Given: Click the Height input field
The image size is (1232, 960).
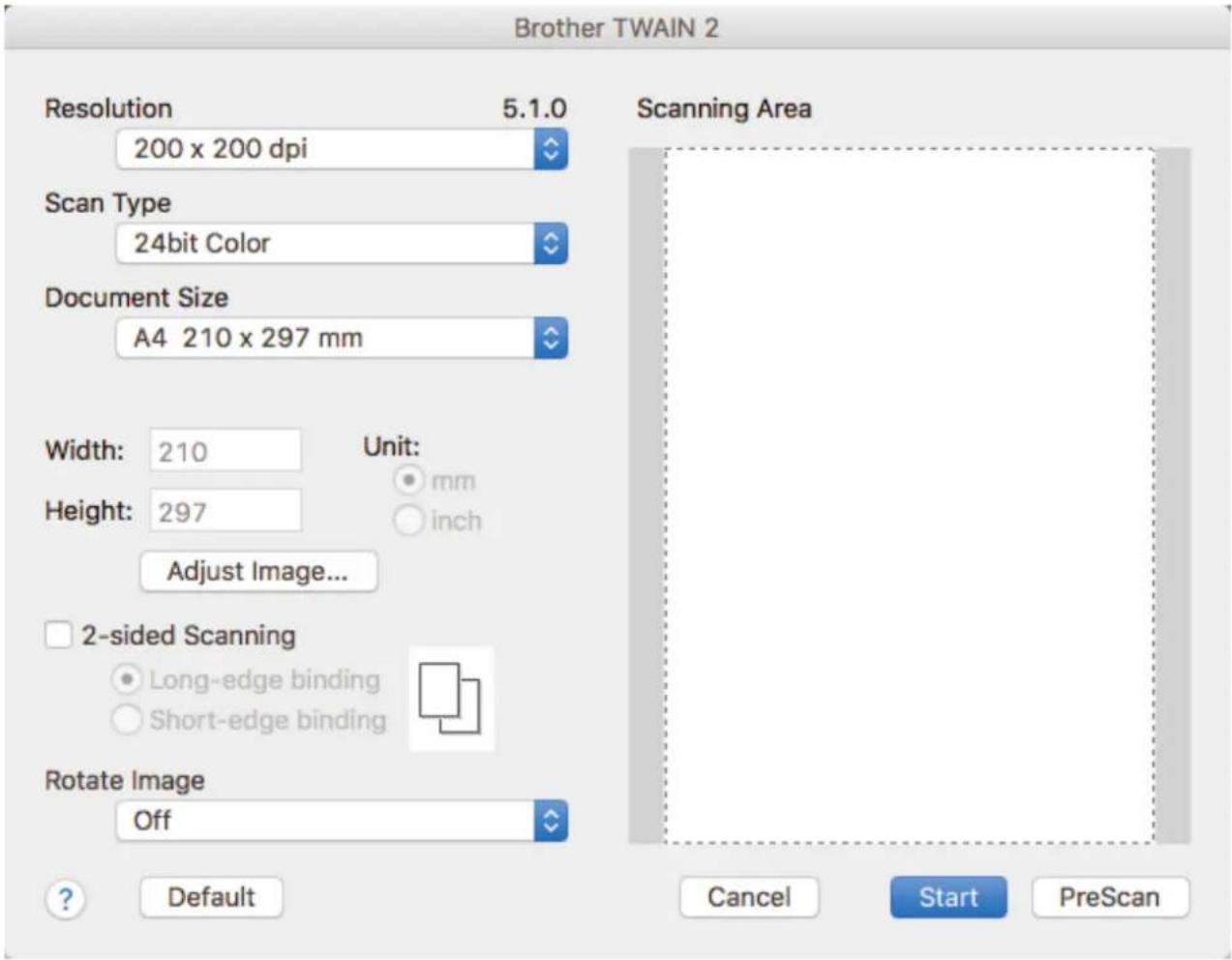Looking at the screenshot, I should (x=225, y=511).
